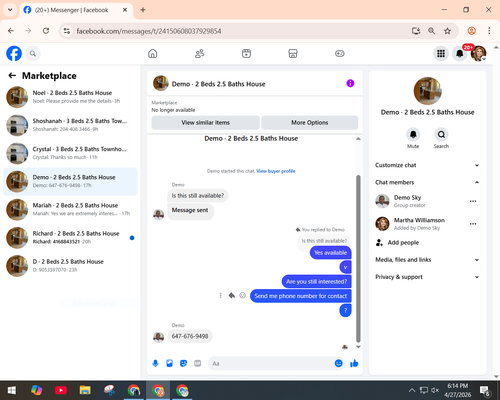Click the Demo Sky member name

click(x=407, y=197)
